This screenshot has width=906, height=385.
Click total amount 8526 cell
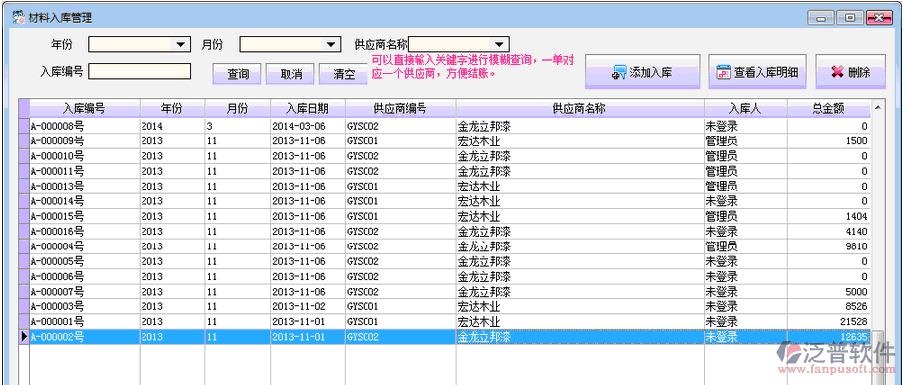tap(829, 306)
